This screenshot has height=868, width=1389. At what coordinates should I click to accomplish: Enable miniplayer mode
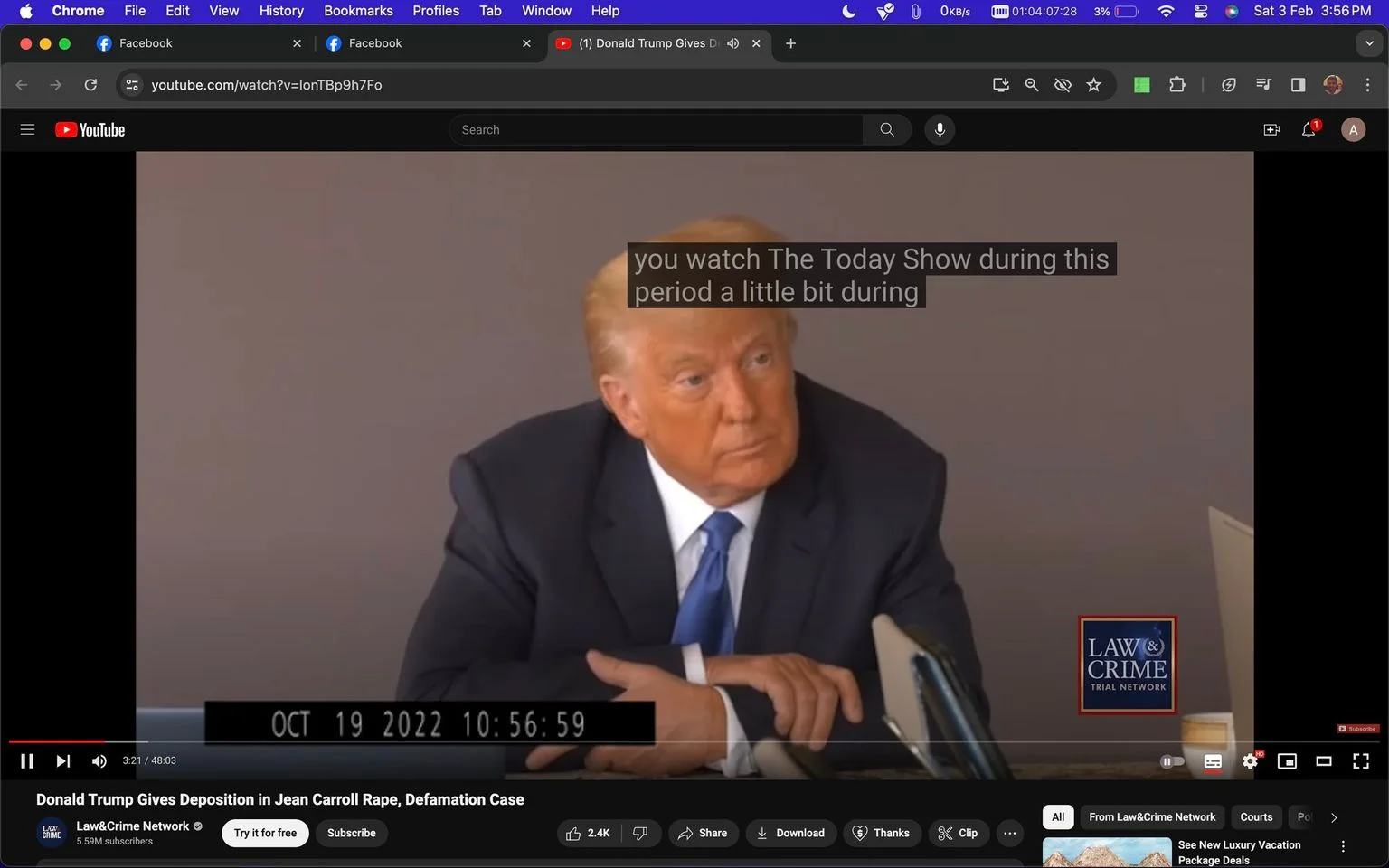click(x=1287, y=761)
